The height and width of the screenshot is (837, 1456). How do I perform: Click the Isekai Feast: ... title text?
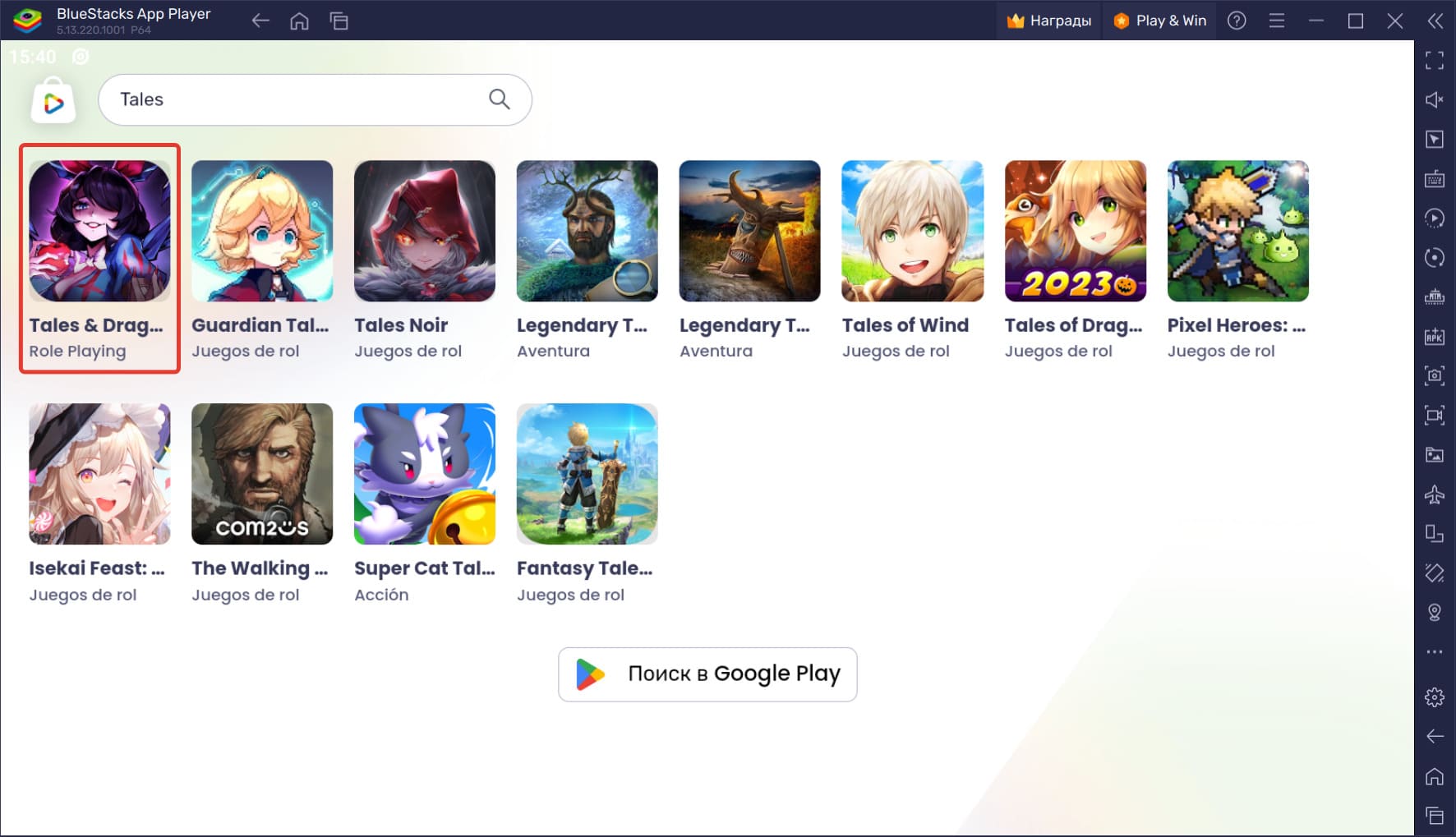coord(97,568)
